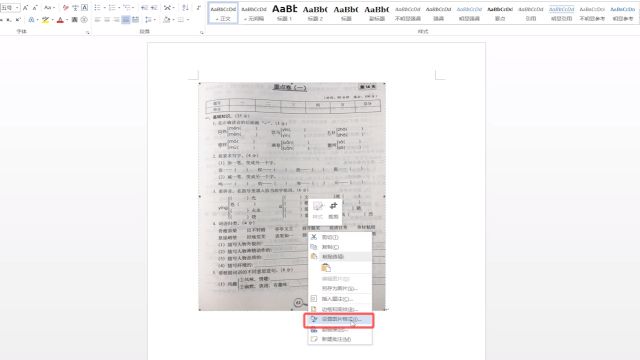This screenshot has width=640, height=360.
Task: Toggle Superscript formatting
Action: [x=18, y=20]
